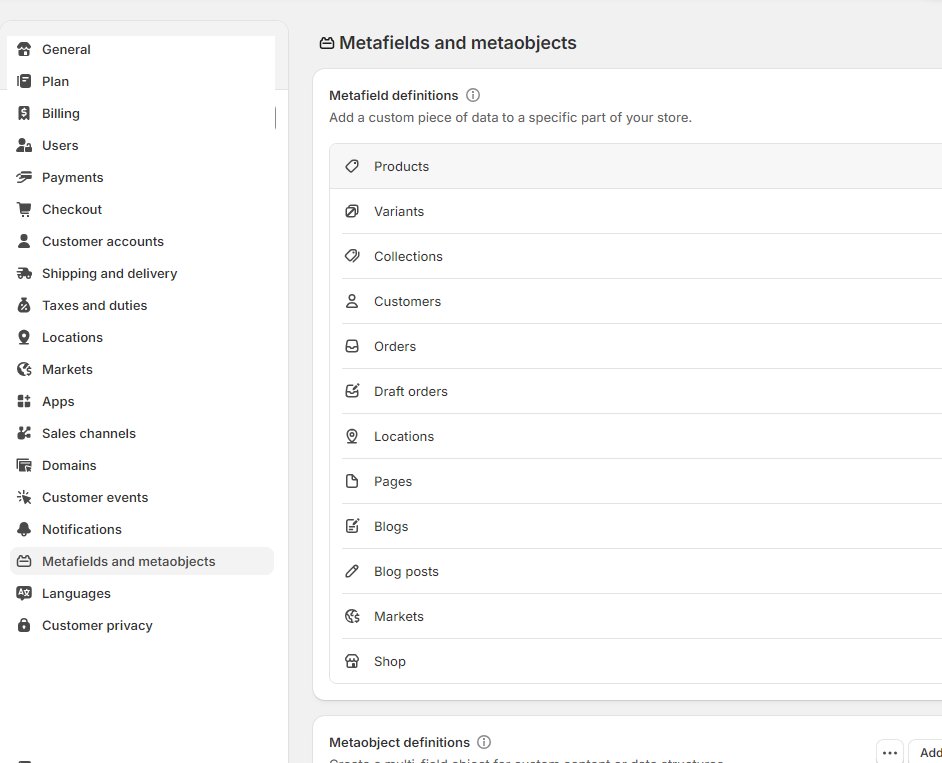Click the Variants icon in definitions list
The image size is (942, 763).
pos(352,212)
